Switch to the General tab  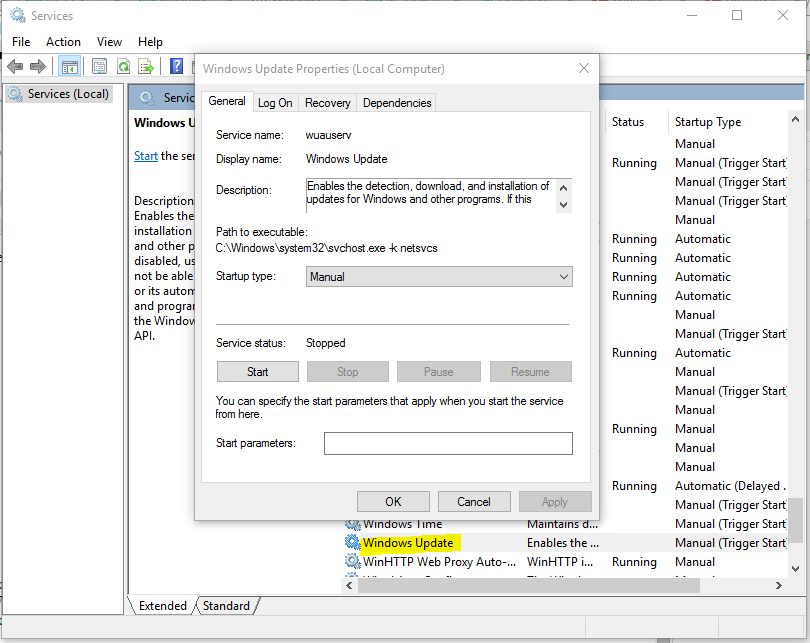point(227,101)
